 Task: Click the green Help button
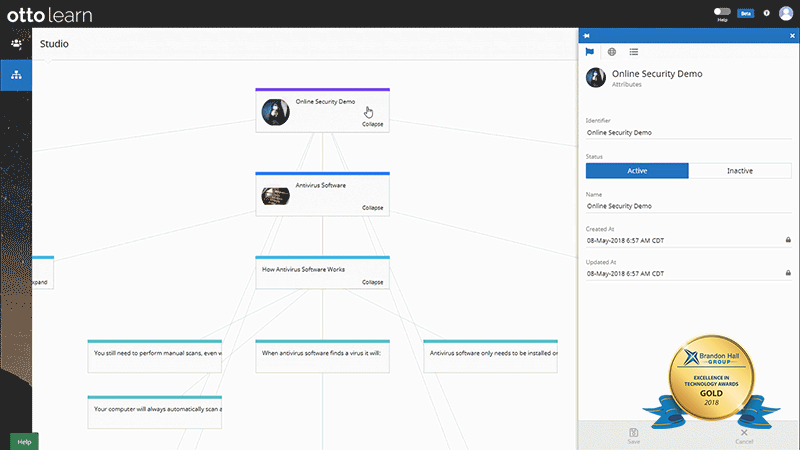(24, 441)
